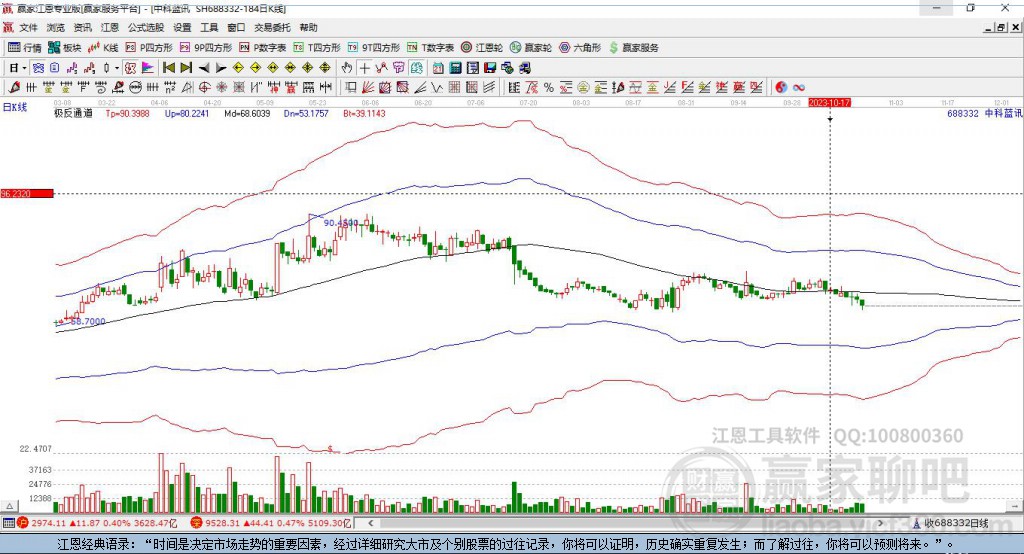Click the n² square number tool

[170, 87]
